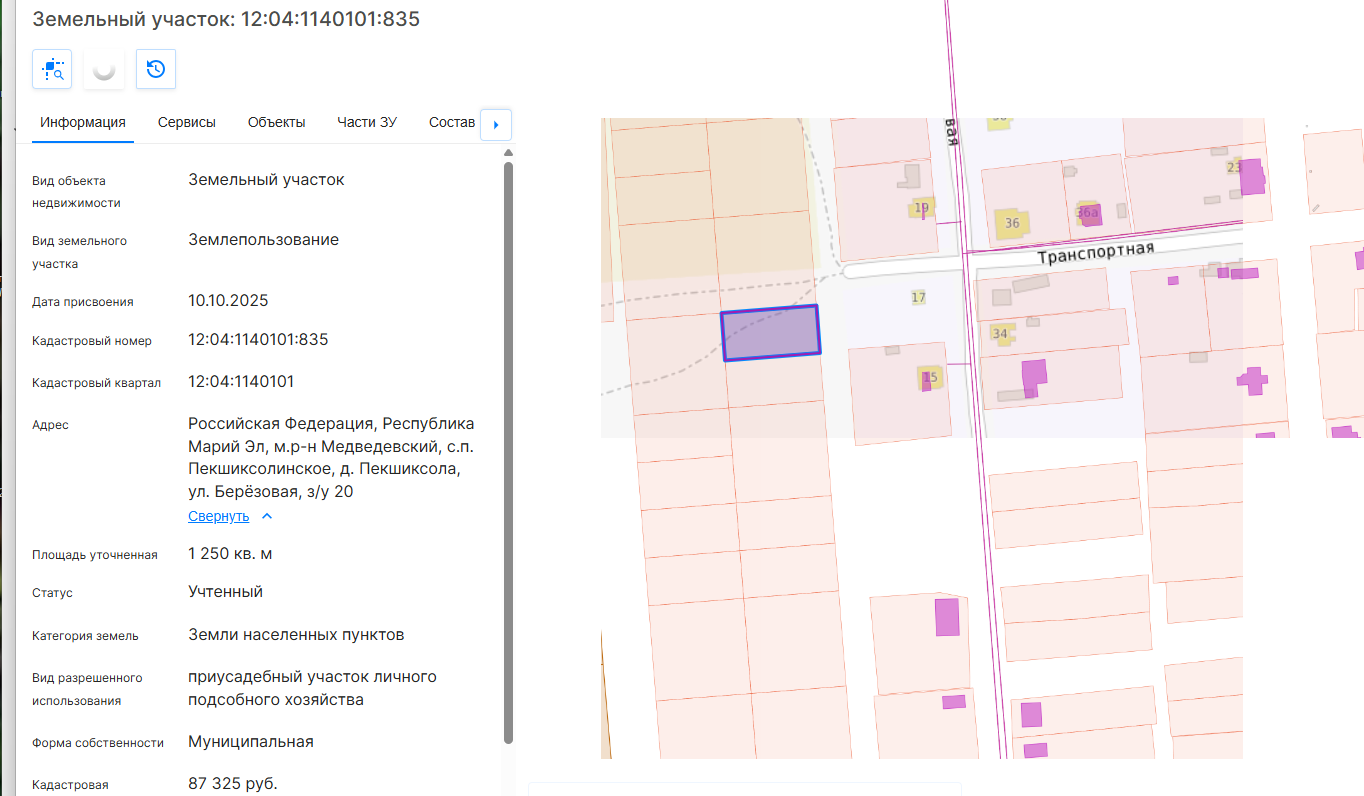The image size is (1364, 796).
Task: Click the address text ending ул. Берёзовая, з/у 20
Action: [x=331, y=458]
